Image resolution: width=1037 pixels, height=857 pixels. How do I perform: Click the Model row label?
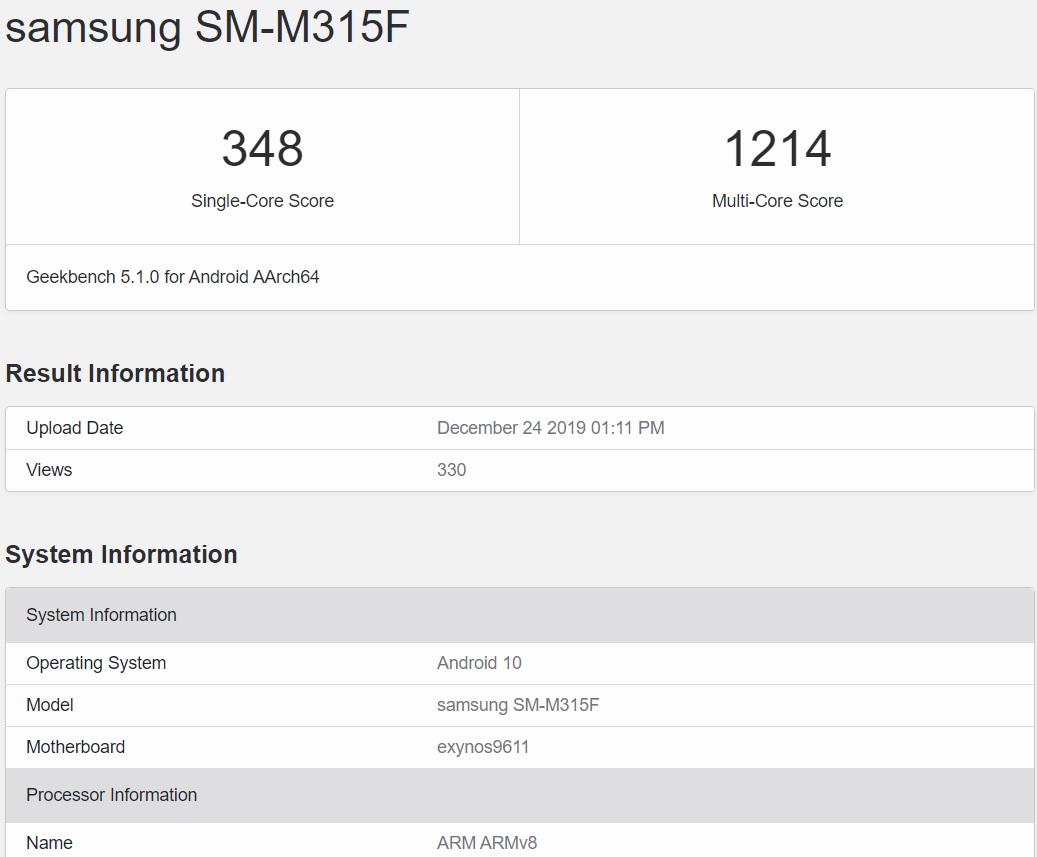pyautogui.click(x=50, y=705)
